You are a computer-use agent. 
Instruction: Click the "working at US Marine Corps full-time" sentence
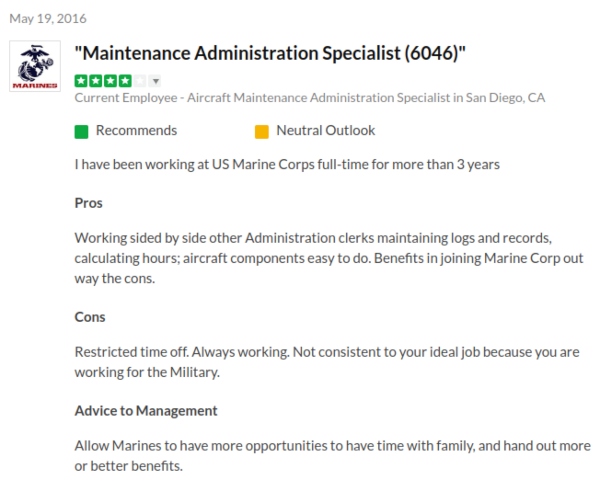click(287, 163)
